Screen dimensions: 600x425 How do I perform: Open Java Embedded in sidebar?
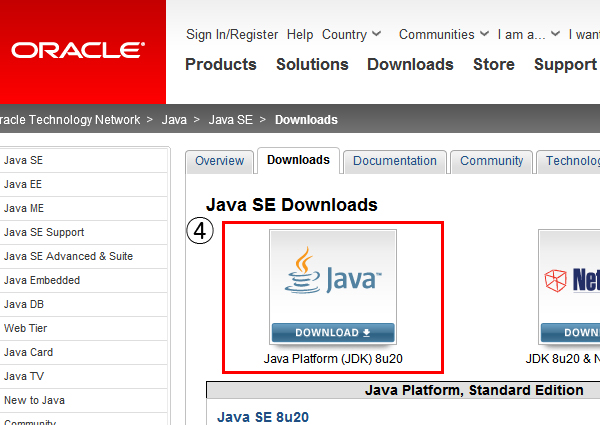[83, 280]
